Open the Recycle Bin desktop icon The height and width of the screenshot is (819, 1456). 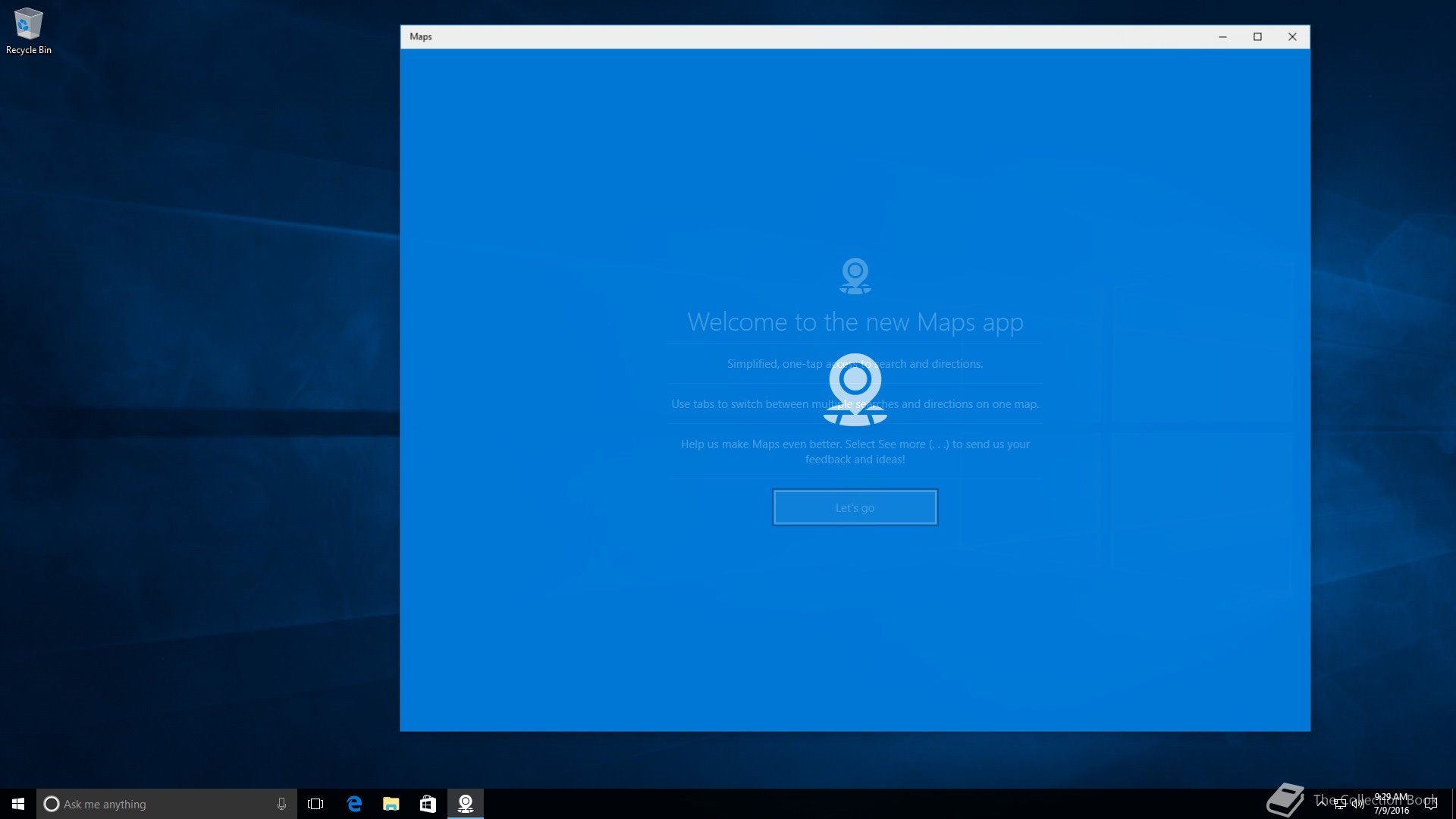click(x=29, y=31)
